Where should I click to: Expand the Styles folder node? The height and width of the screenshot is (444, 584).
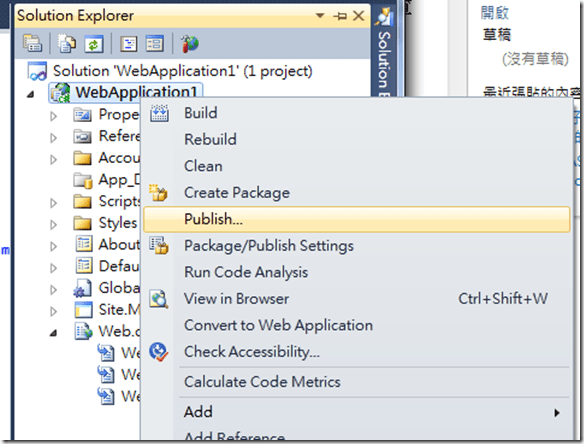pos(54,224)
